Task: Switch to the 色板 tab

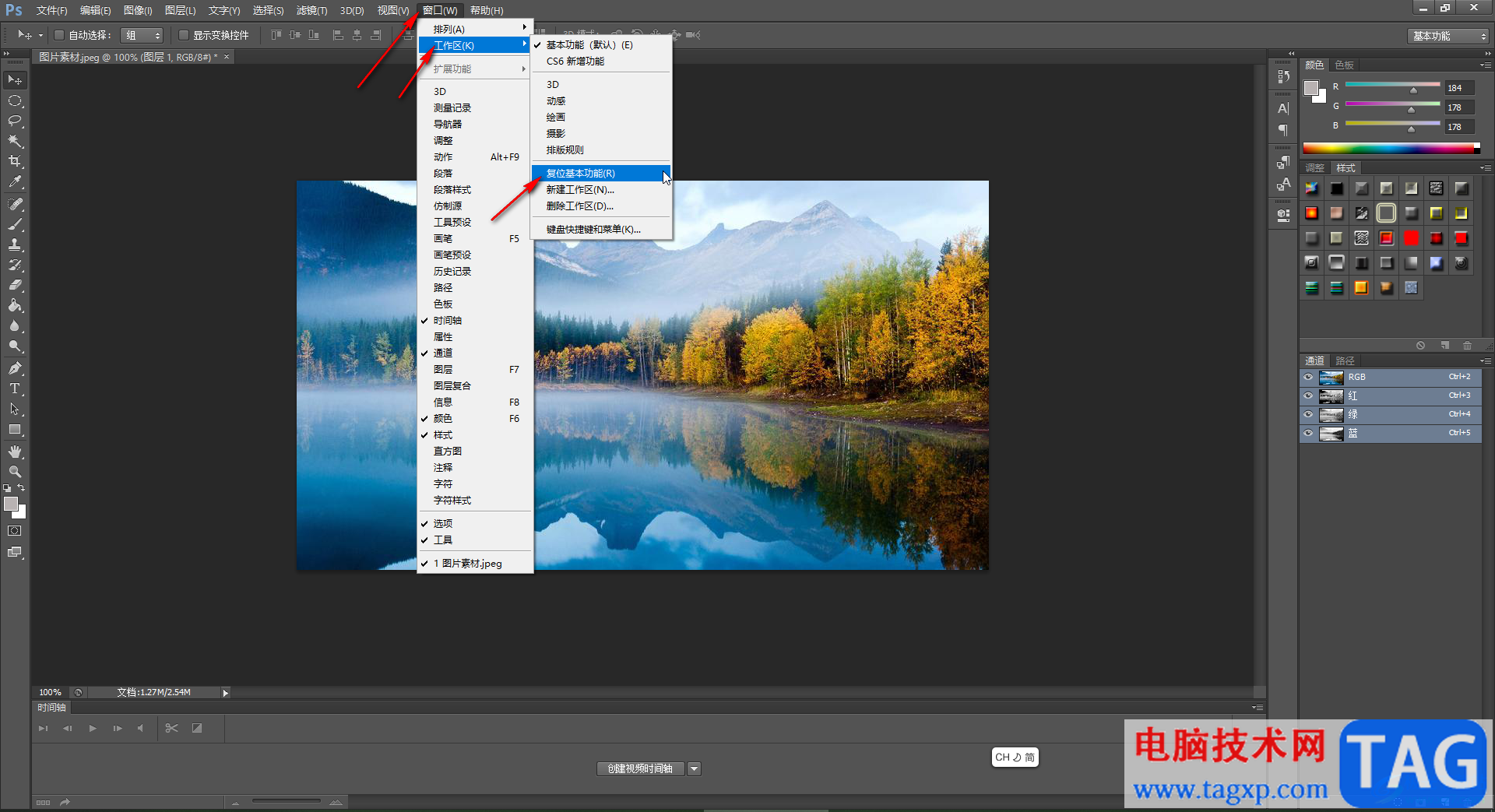Action: pos(1344,65)
